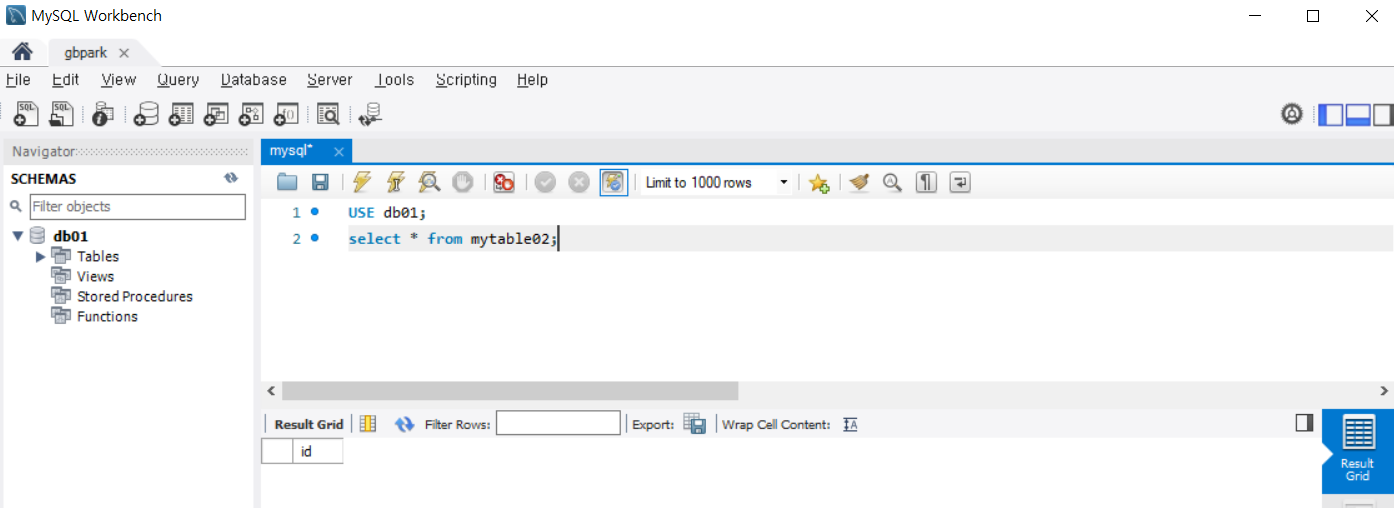The height and width of the screenshot is (508, 1394).
Task: Open the Tools menu
Action: click(394, 79)
